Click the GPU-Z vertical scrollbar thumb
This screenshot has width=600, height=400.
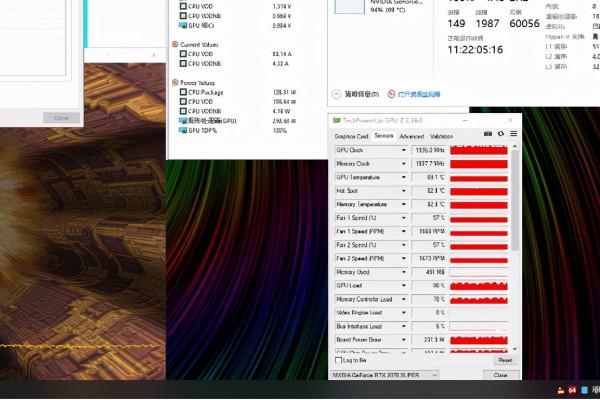pyautogui.click(x=515, y=200)
